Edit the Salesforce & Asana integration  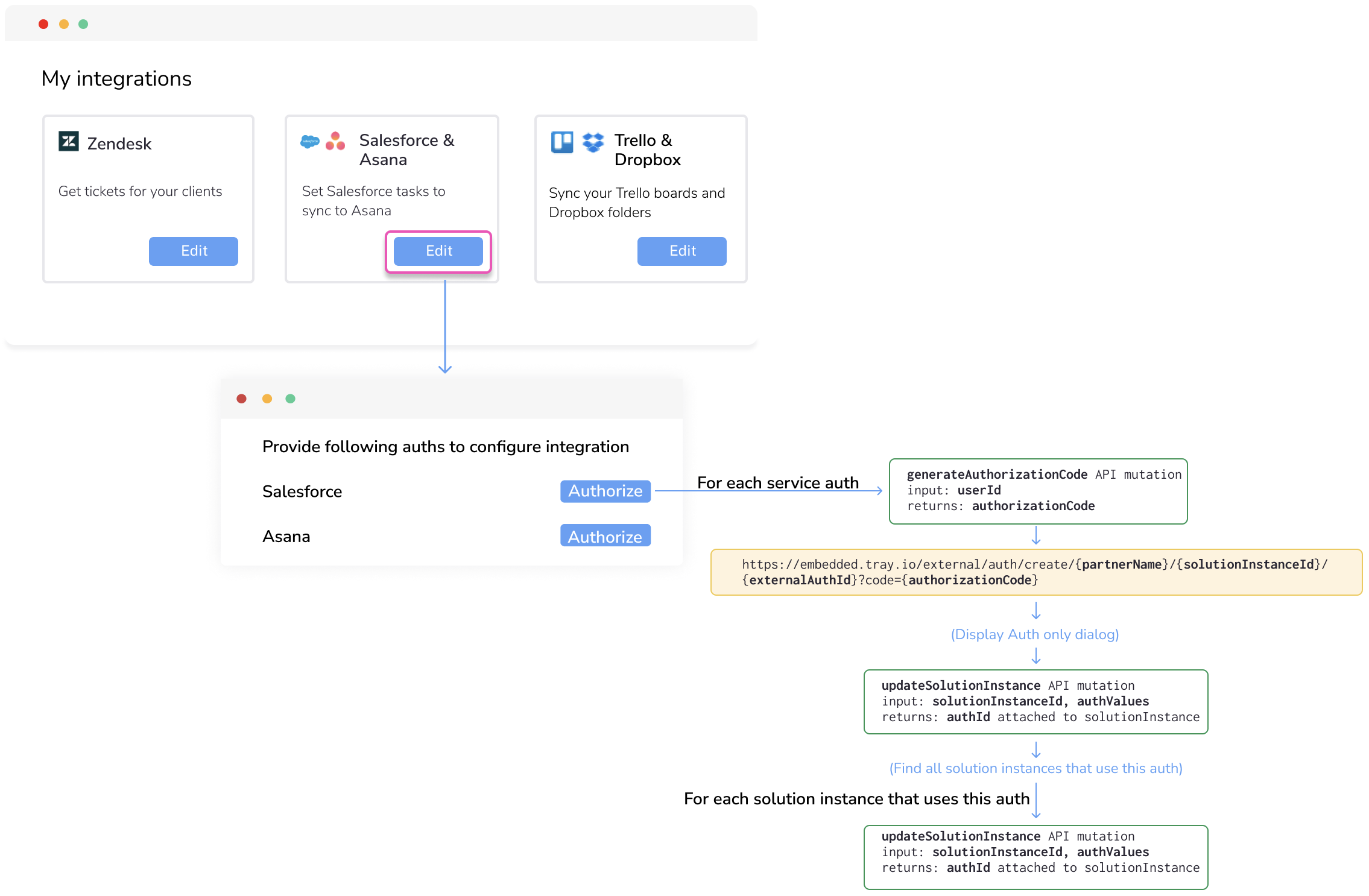click(x=438, y=251)
